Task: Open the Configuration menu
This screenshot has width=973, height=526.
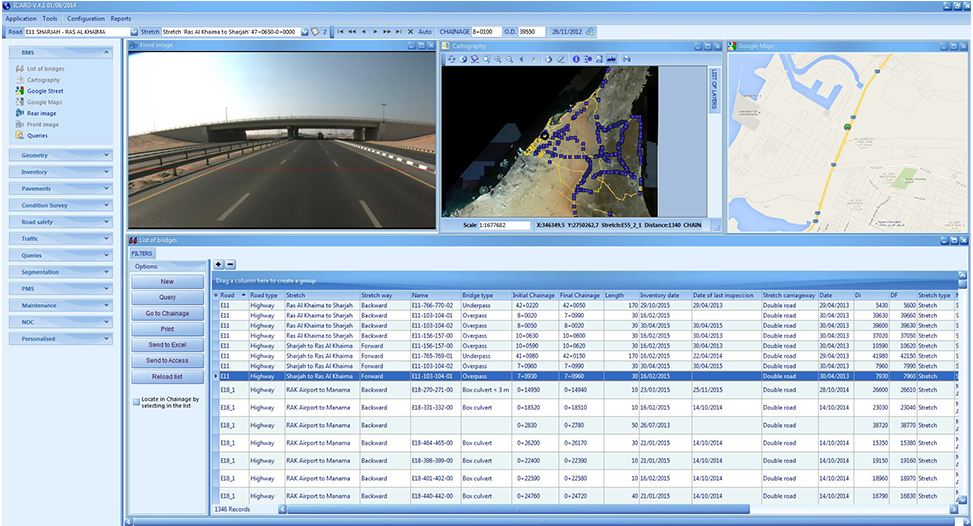Action: 85,18
